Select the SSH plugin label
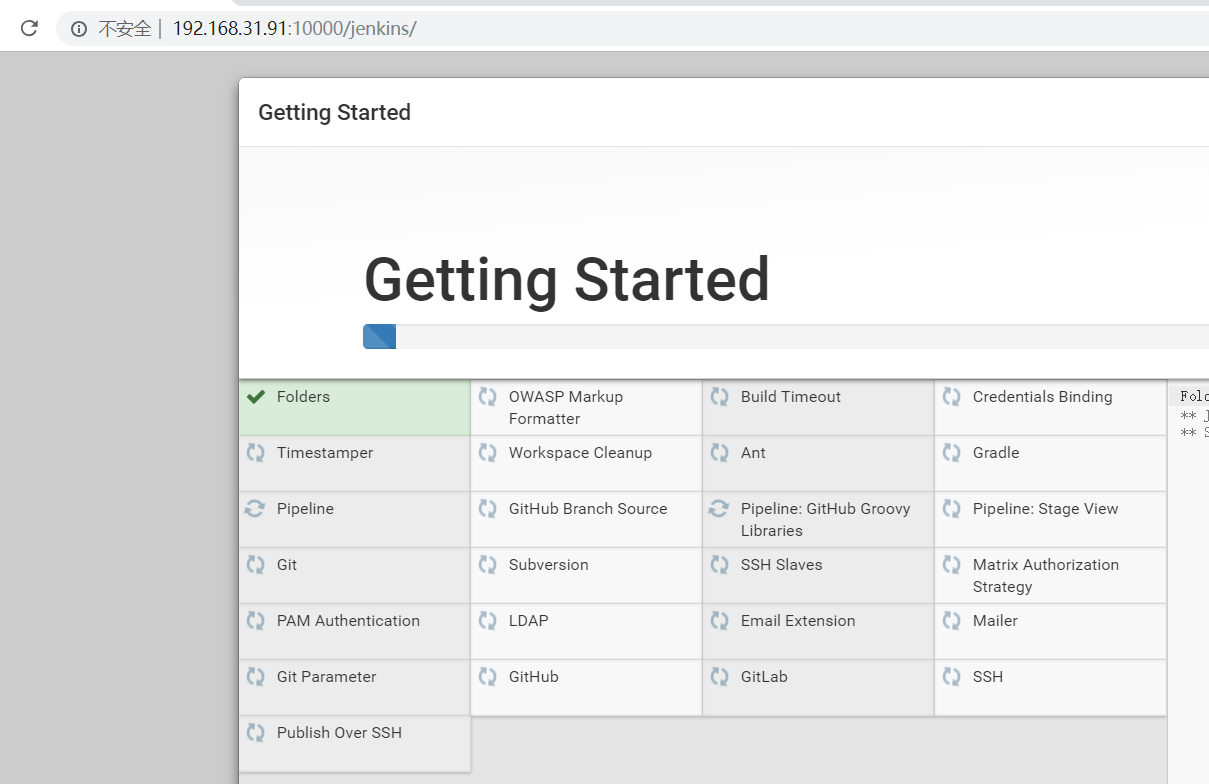The image size is (1209, 784). pyautogui.click(x=988, y=677)
